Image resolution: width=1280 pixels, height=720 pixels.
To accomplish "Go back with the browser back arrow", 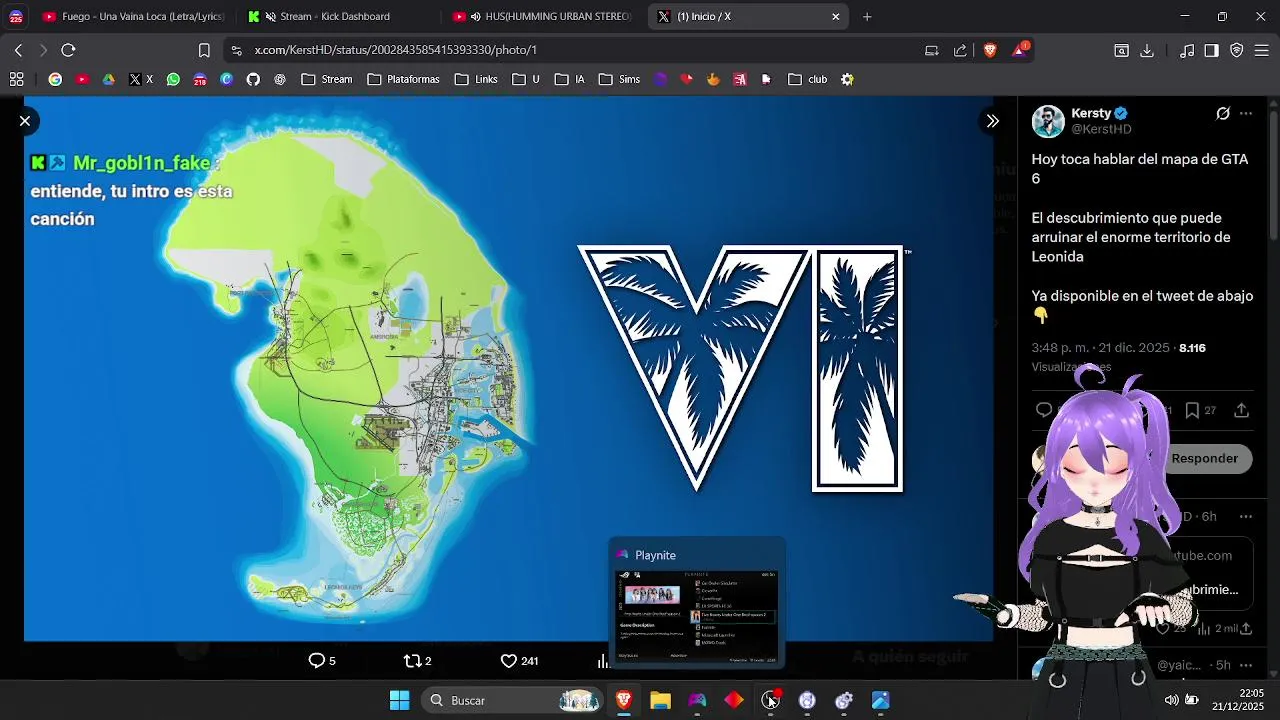I will click(x=18, y=50).
